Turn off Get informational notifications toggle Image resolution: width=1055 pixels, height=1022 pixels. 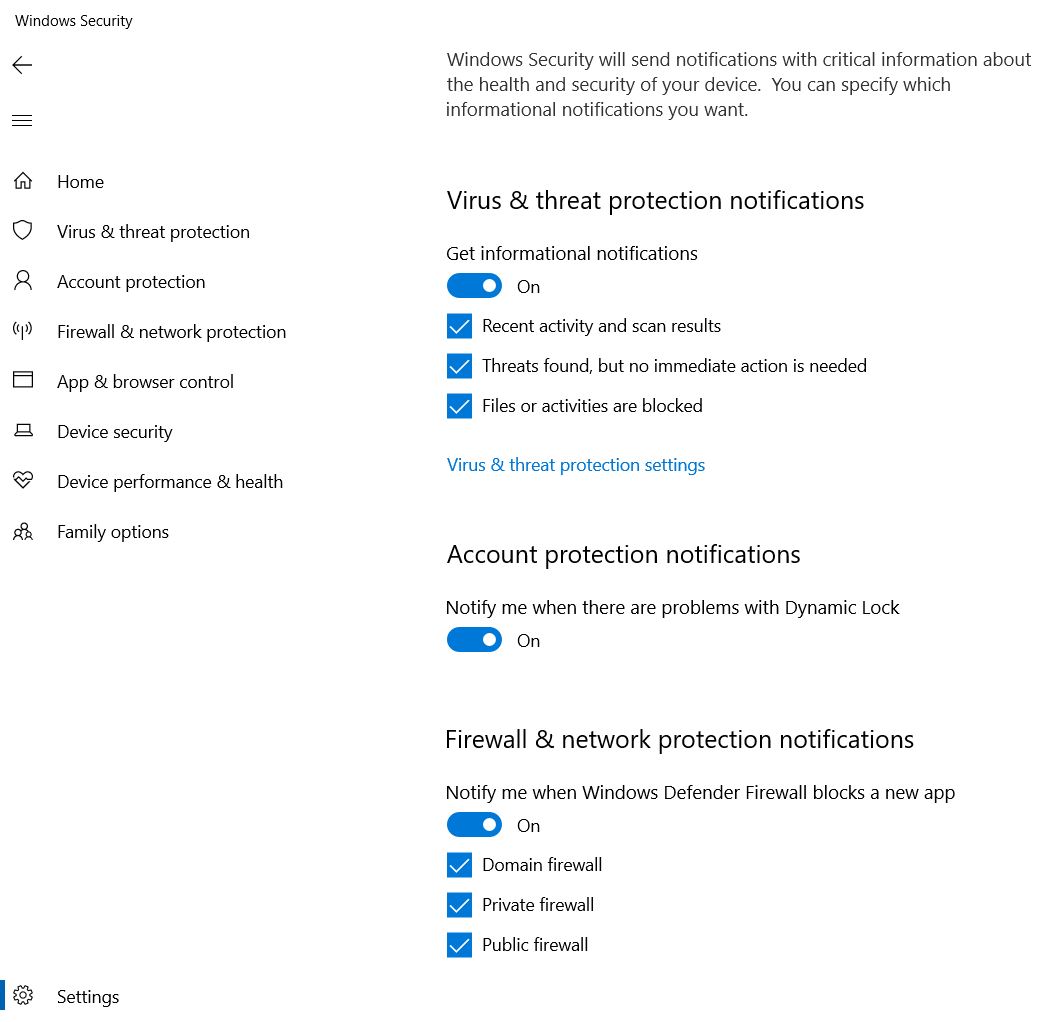click(474, 287)
